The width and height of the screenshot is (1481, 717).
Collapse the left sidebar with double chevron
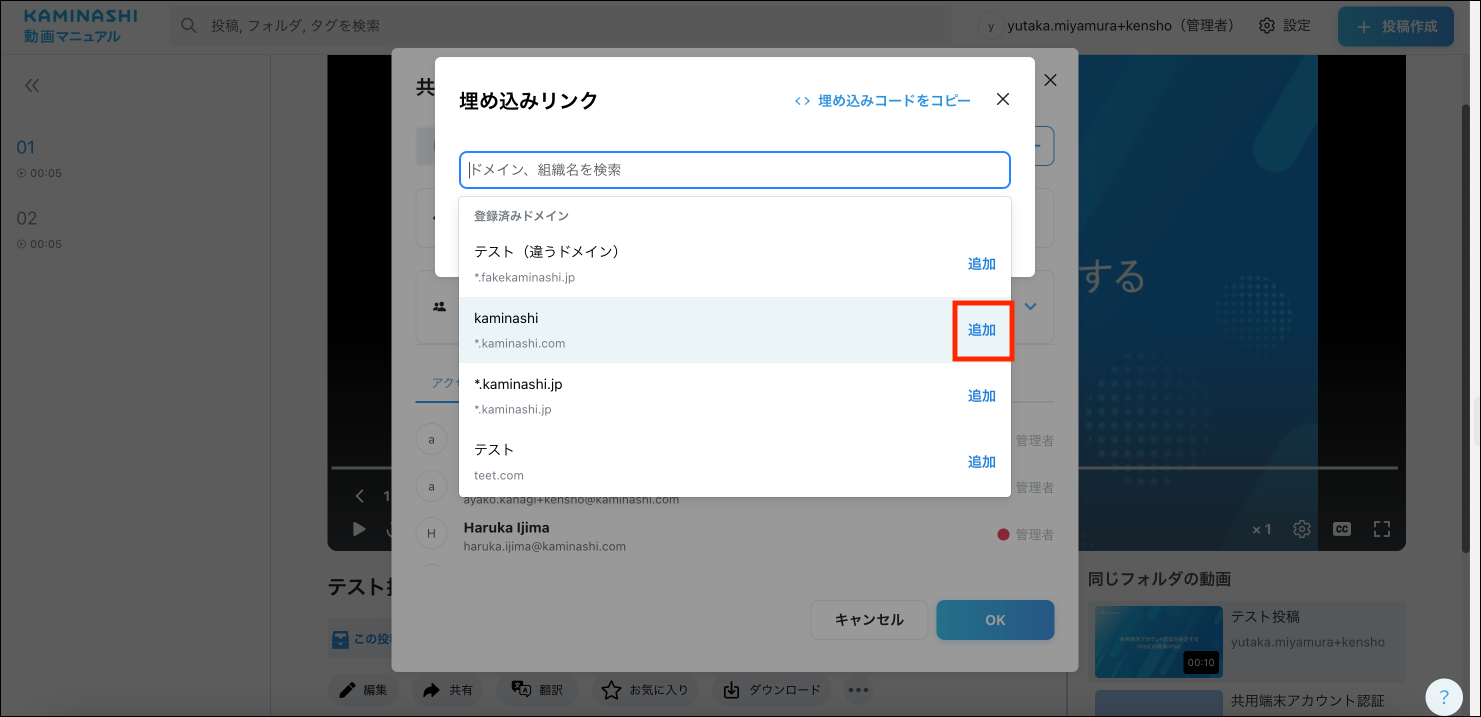(32, 86)
